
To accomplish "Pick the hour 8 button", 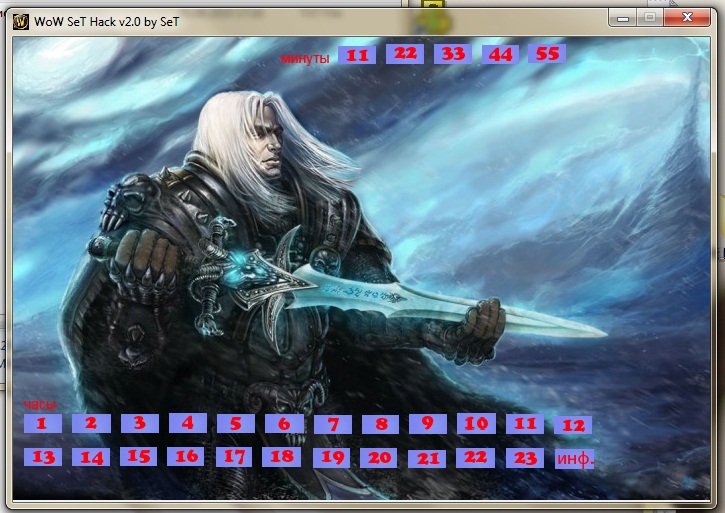I will pyautogui.click(x=380, y=424).
